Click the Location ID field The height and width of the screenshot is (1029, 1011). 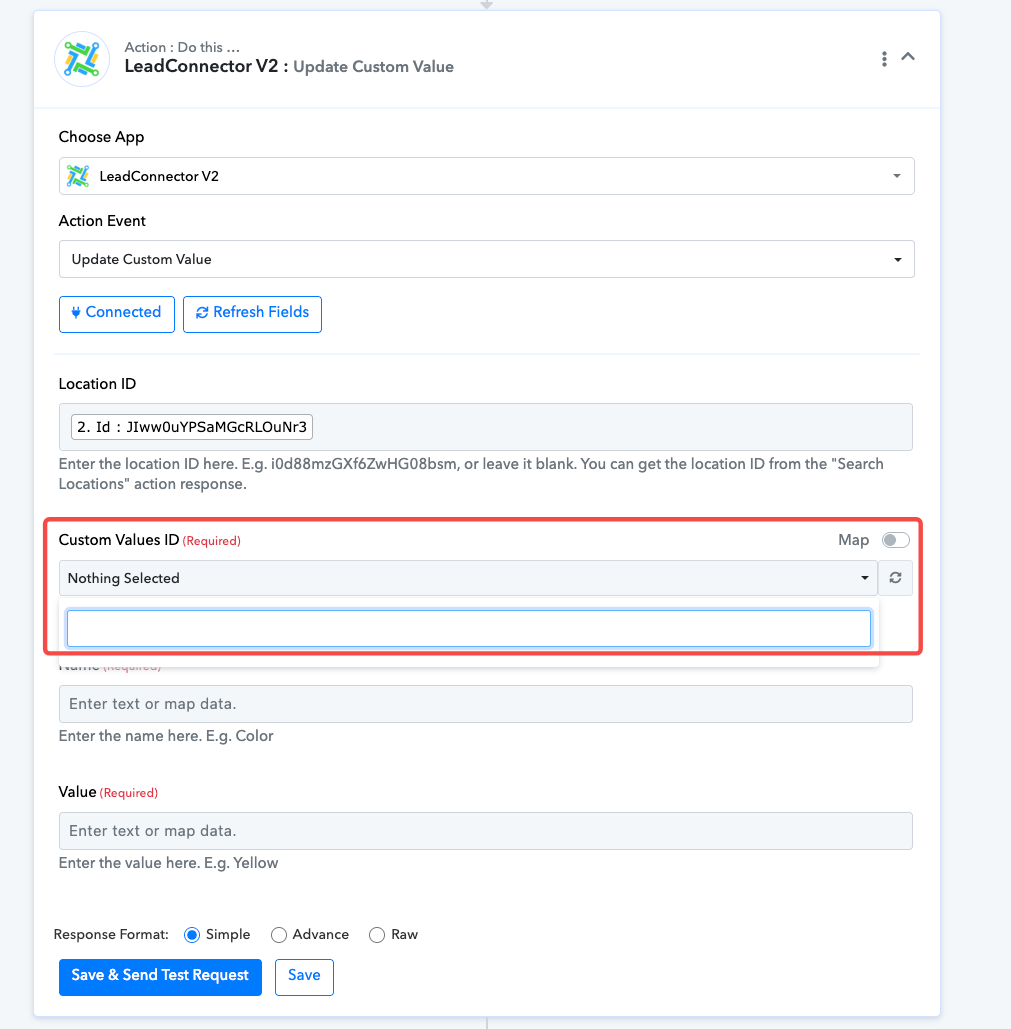(x=610, y=428)
